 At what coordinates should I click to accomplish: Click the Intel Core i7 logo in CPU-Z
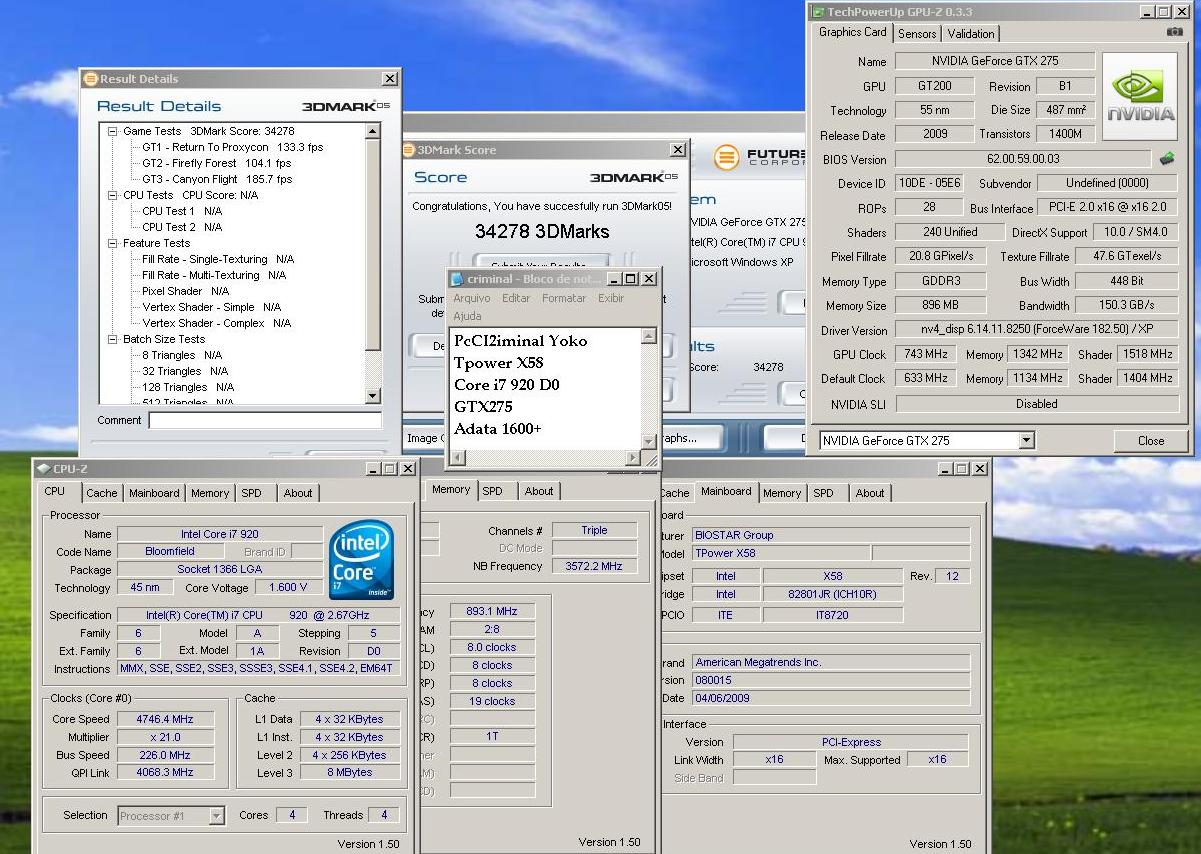(362, 561)
